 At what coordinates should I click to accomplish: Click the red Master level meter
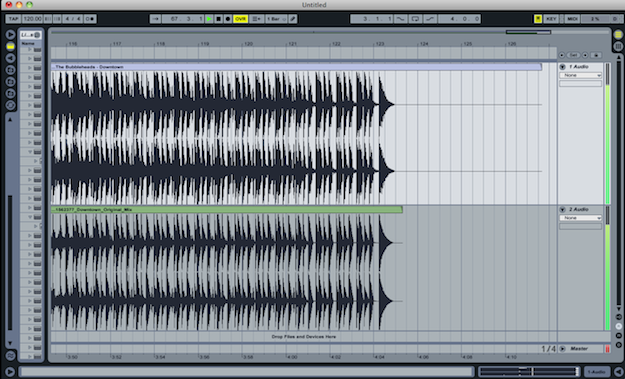607,349
